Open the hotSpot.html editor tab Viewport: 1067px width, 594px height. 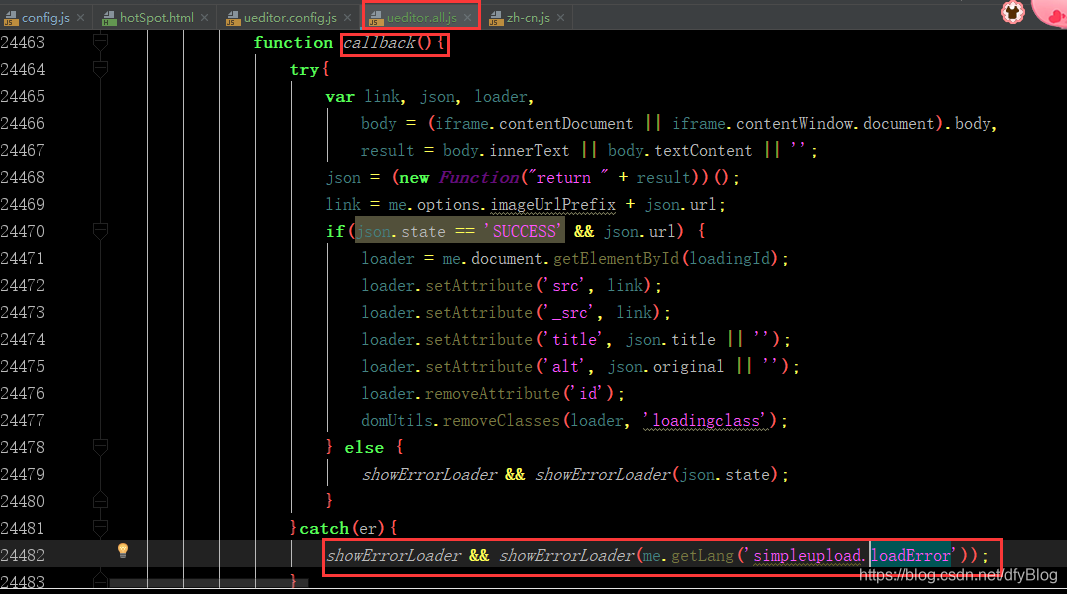pyautogui.click(x=157, y=18)
